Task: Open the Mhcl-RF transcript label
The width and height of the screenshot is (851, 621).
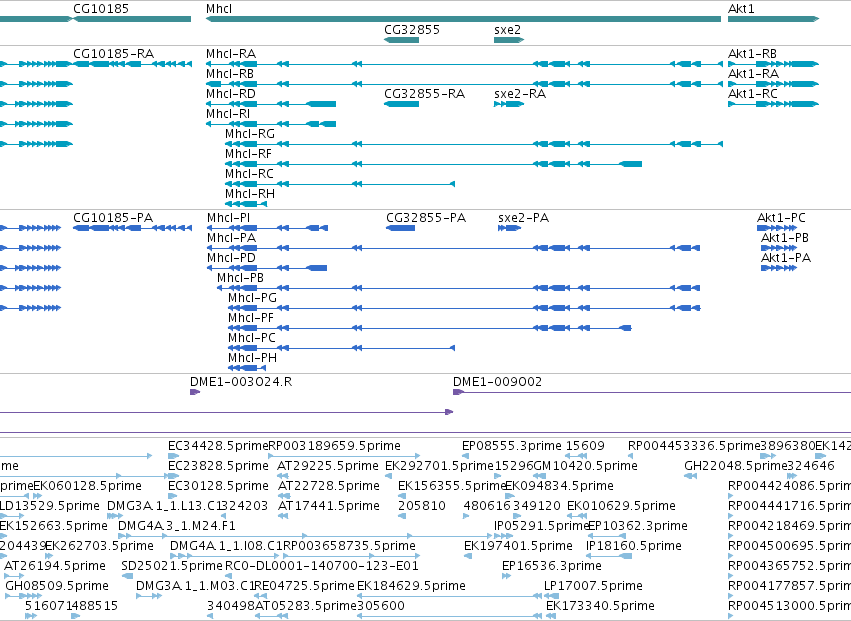Action: [x=249, y=154]
